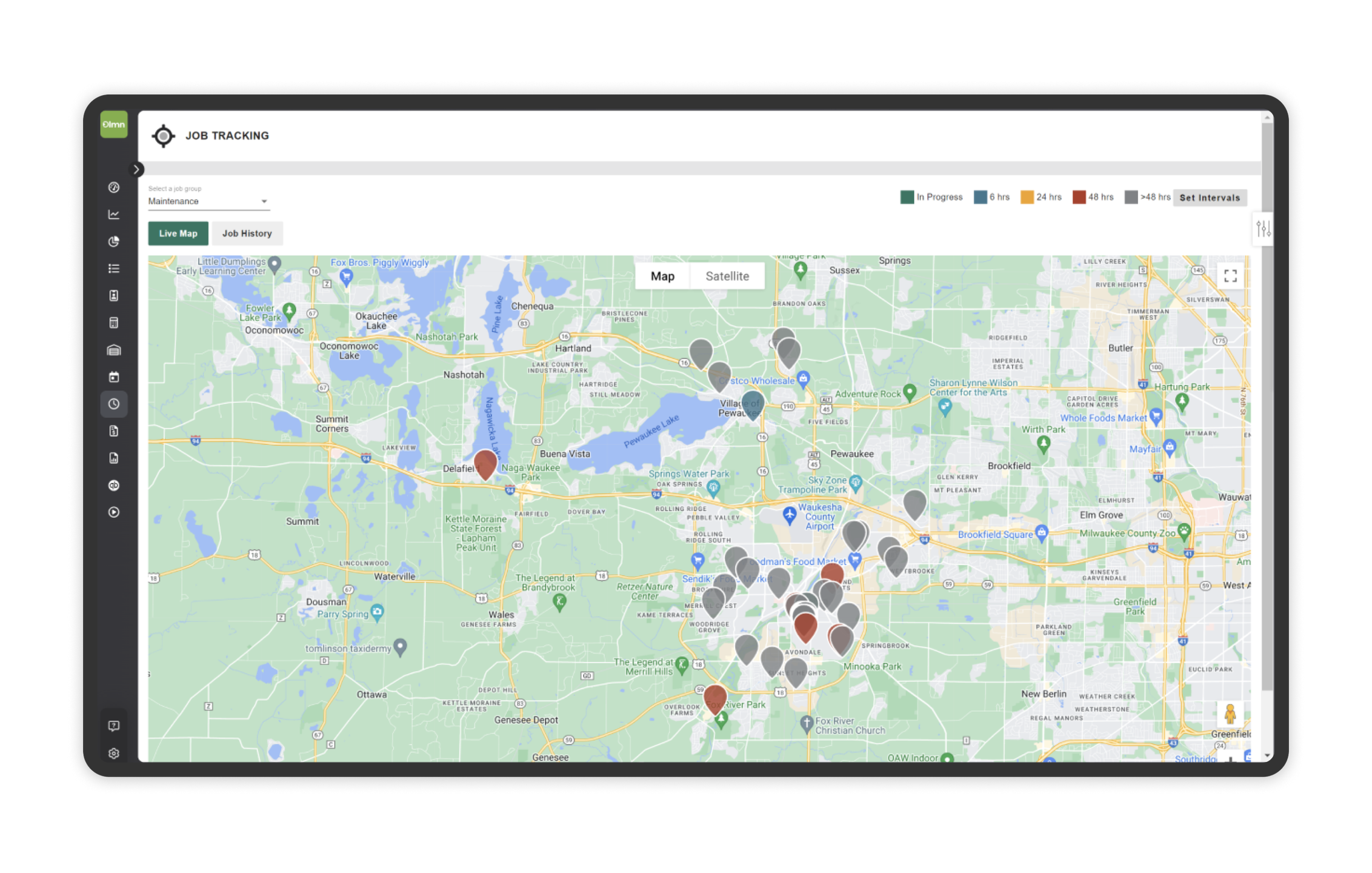Open the dashboard gauge icon in sidebar
Screen dimensions: 1372x873
[114, 187]
